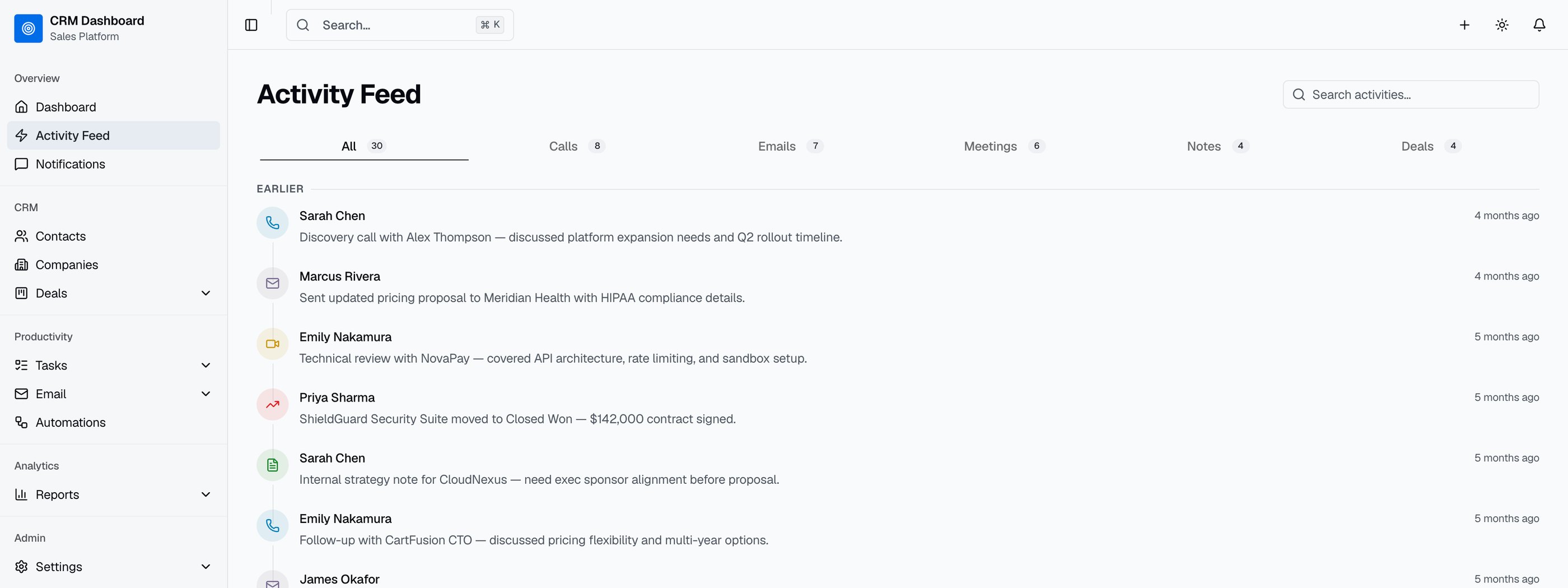Screen dimensions: 1568x588
Task: Click the phone icon beside Emily Nakamura's CartFusion follow-up
Action: (x=273, y=525)
